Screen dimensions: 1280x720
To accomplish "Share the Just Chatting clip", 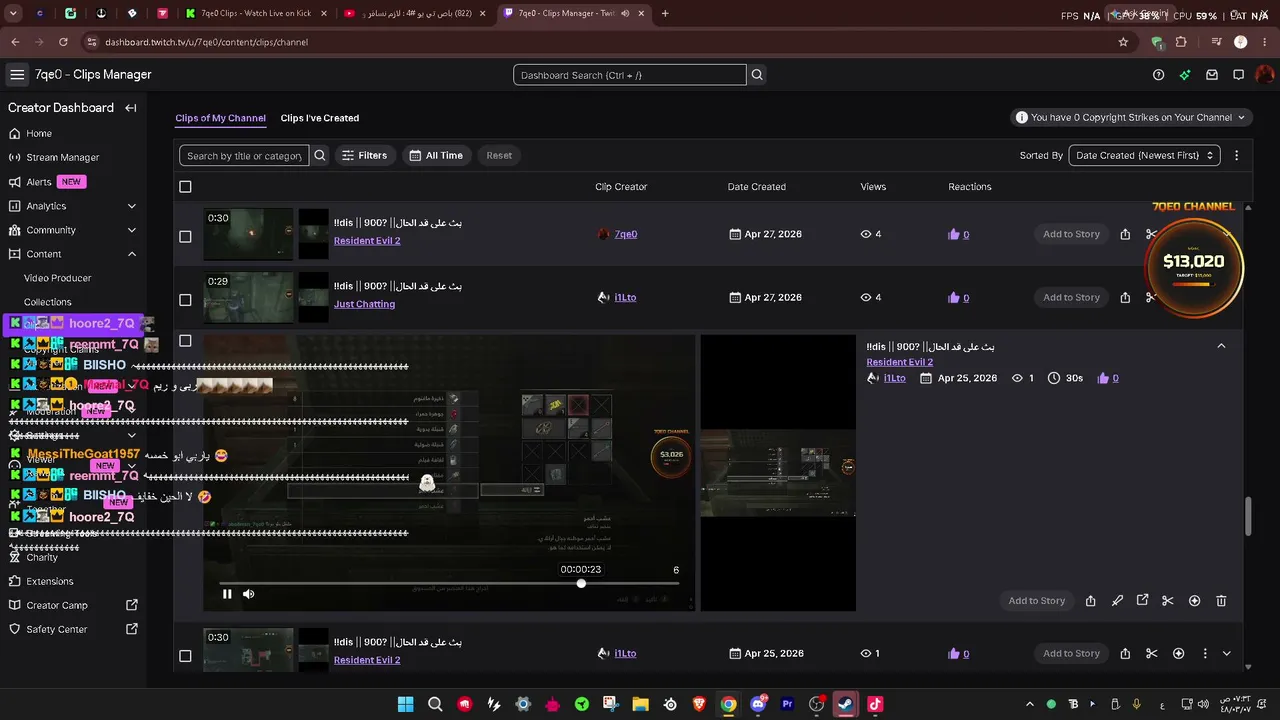I will (x=1125, y=297).
